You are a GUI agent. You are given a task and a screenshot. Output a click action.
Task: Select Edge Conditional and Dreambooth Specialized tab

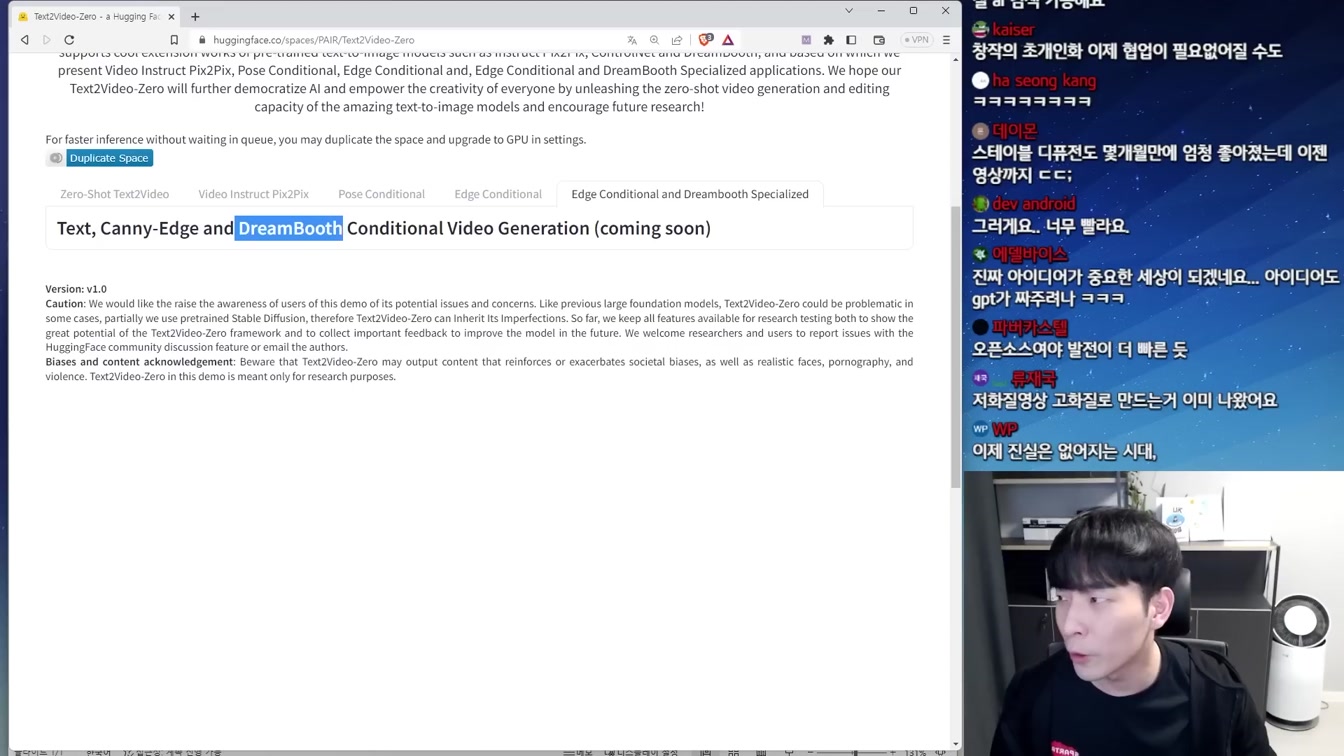click(690, 194)
